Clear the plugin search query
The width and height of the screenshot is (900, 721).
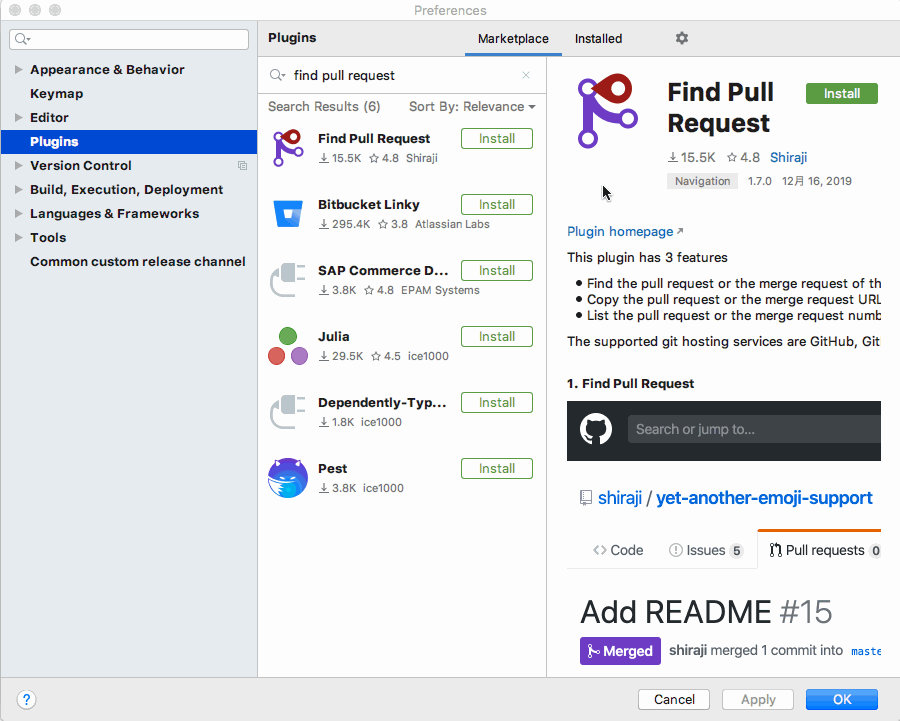[526, 75]
